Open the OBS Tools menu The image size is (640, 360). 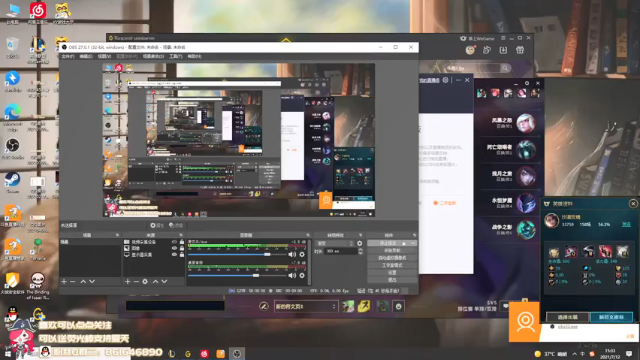pyautogui.click(x=176, y=56)
